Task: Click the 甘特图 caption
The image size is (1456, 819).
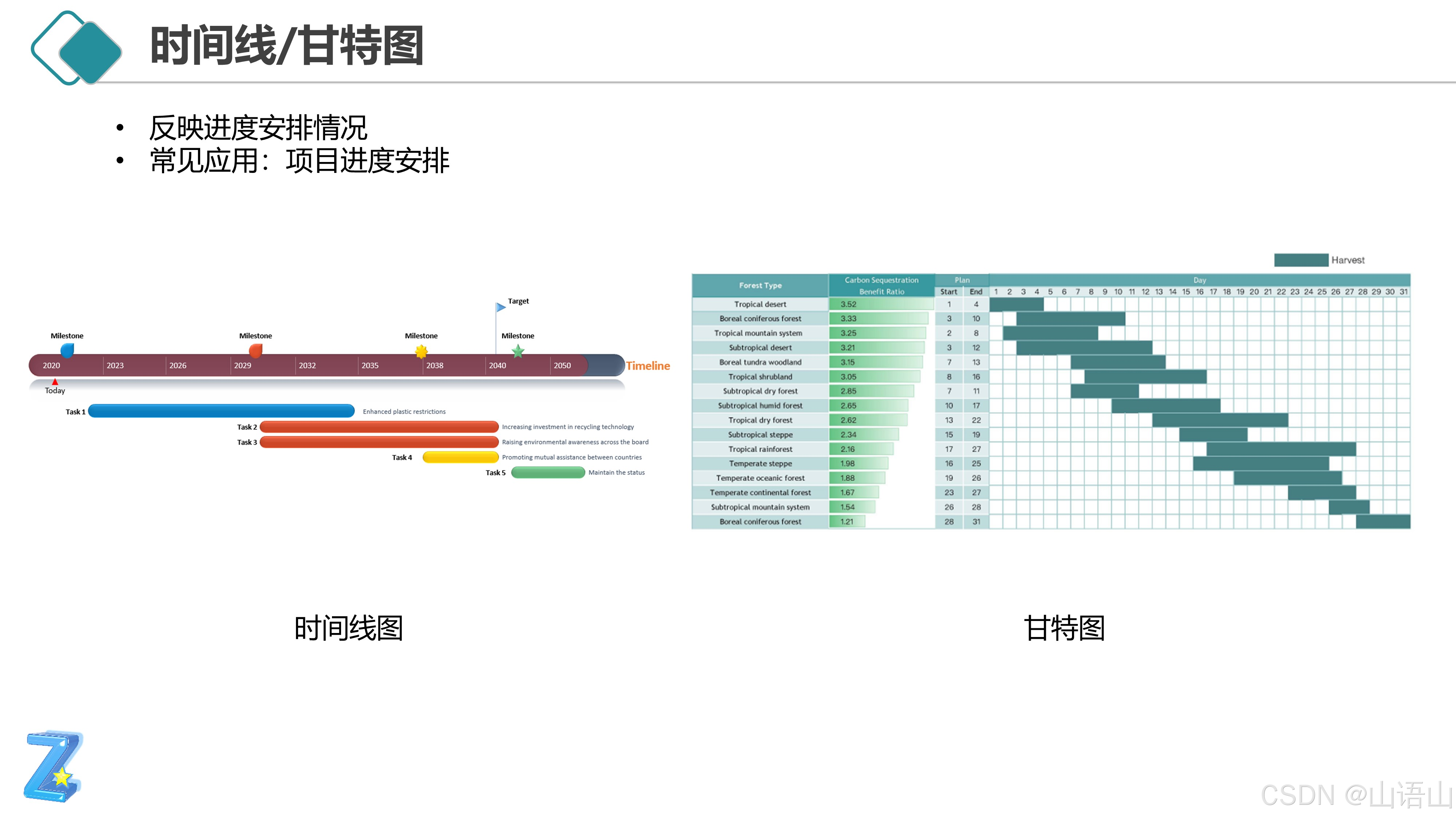Action: [x=1064, y=628]
